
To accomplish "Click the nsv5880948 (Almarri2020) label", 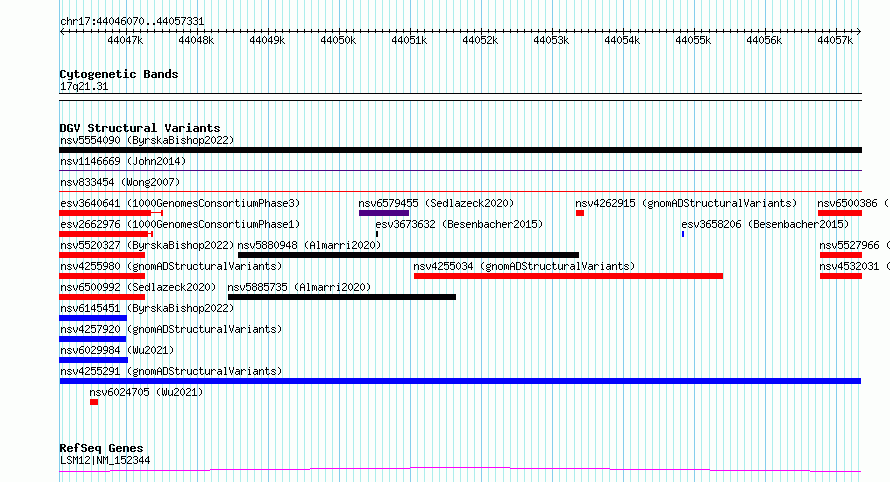I will (x=309, y=245).
